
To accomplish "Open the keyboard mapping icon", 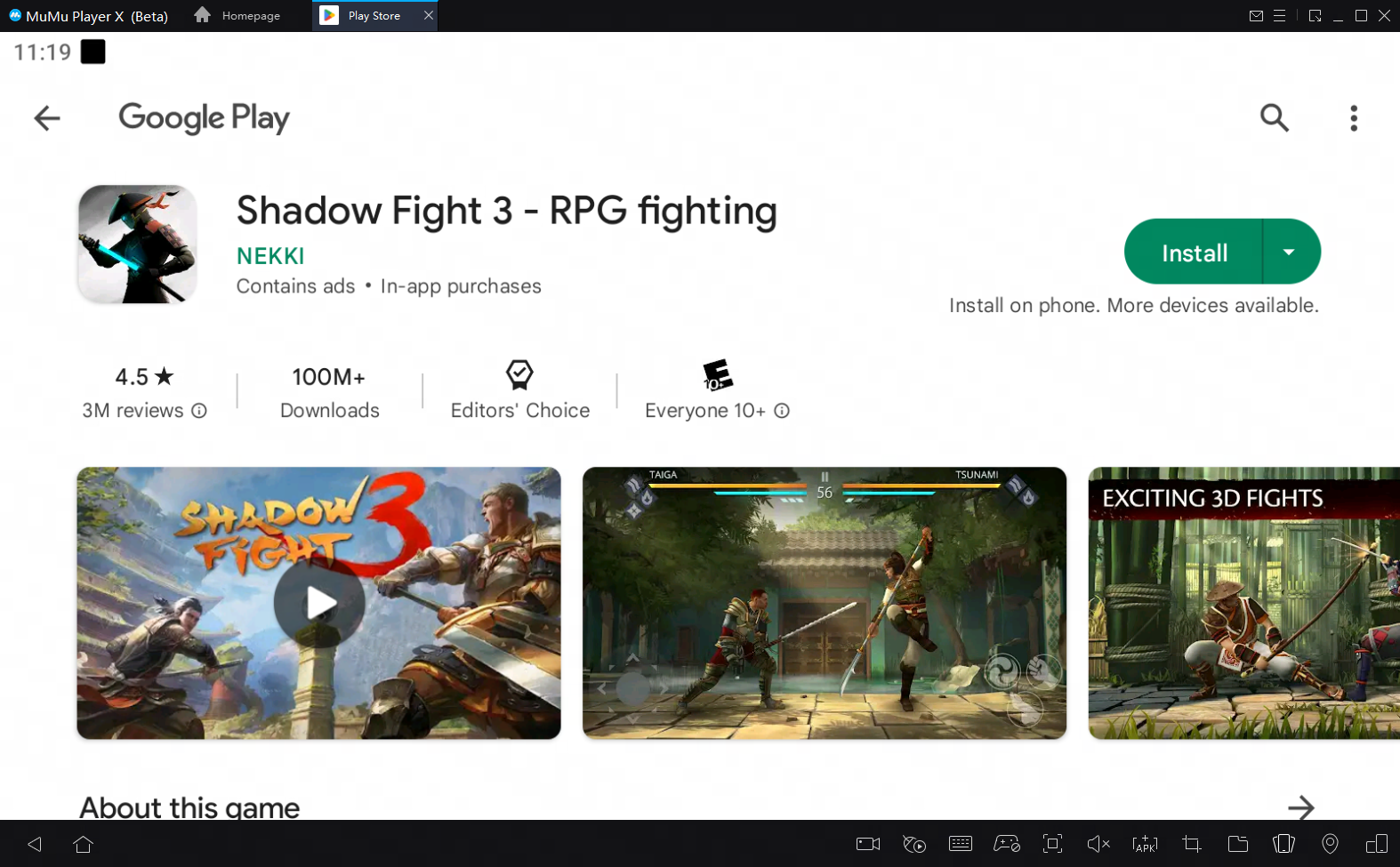I will coord(961,844).
